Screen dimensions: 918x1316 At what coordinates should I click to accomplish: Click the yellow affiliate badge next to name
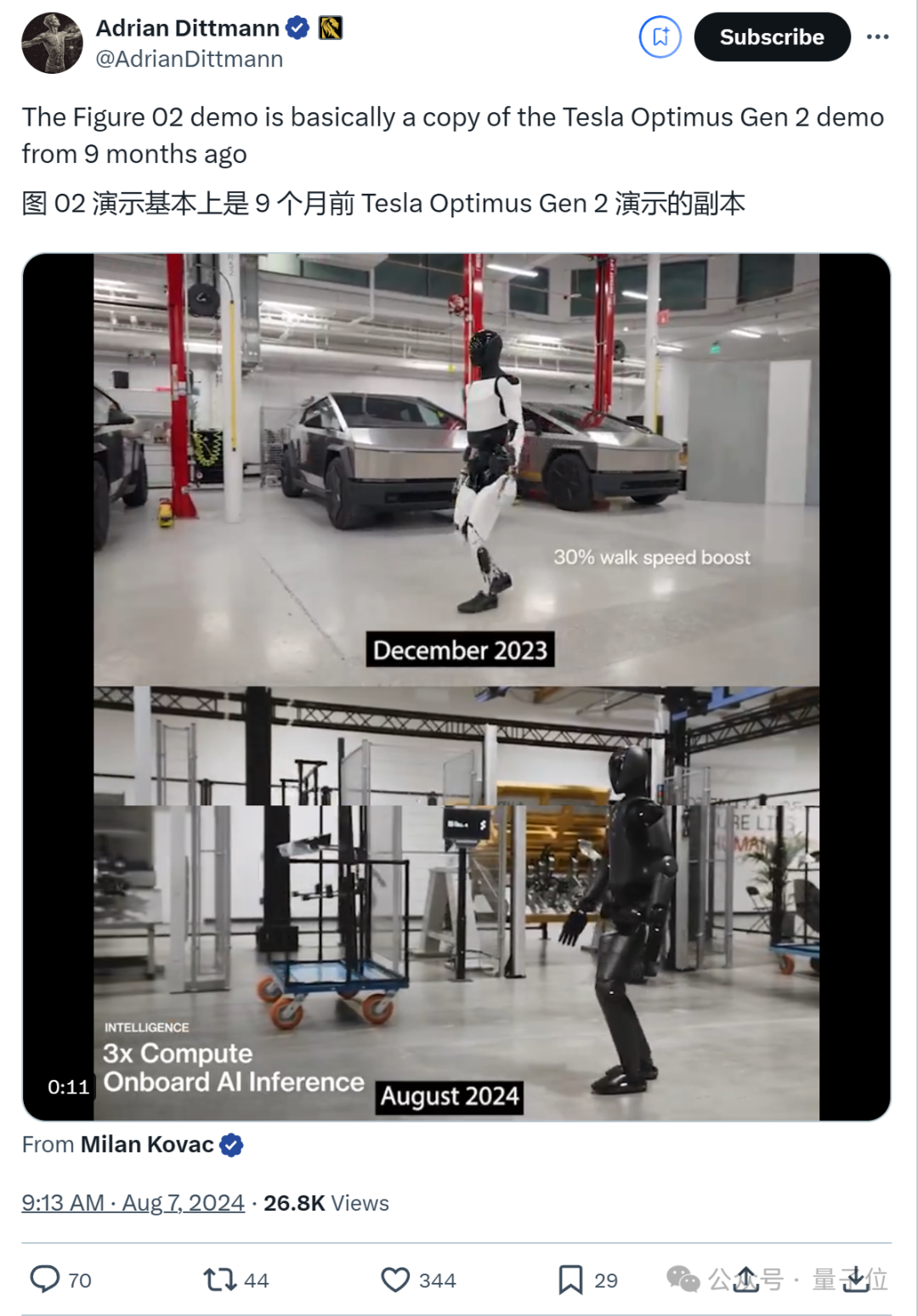(x=331, y=28)
